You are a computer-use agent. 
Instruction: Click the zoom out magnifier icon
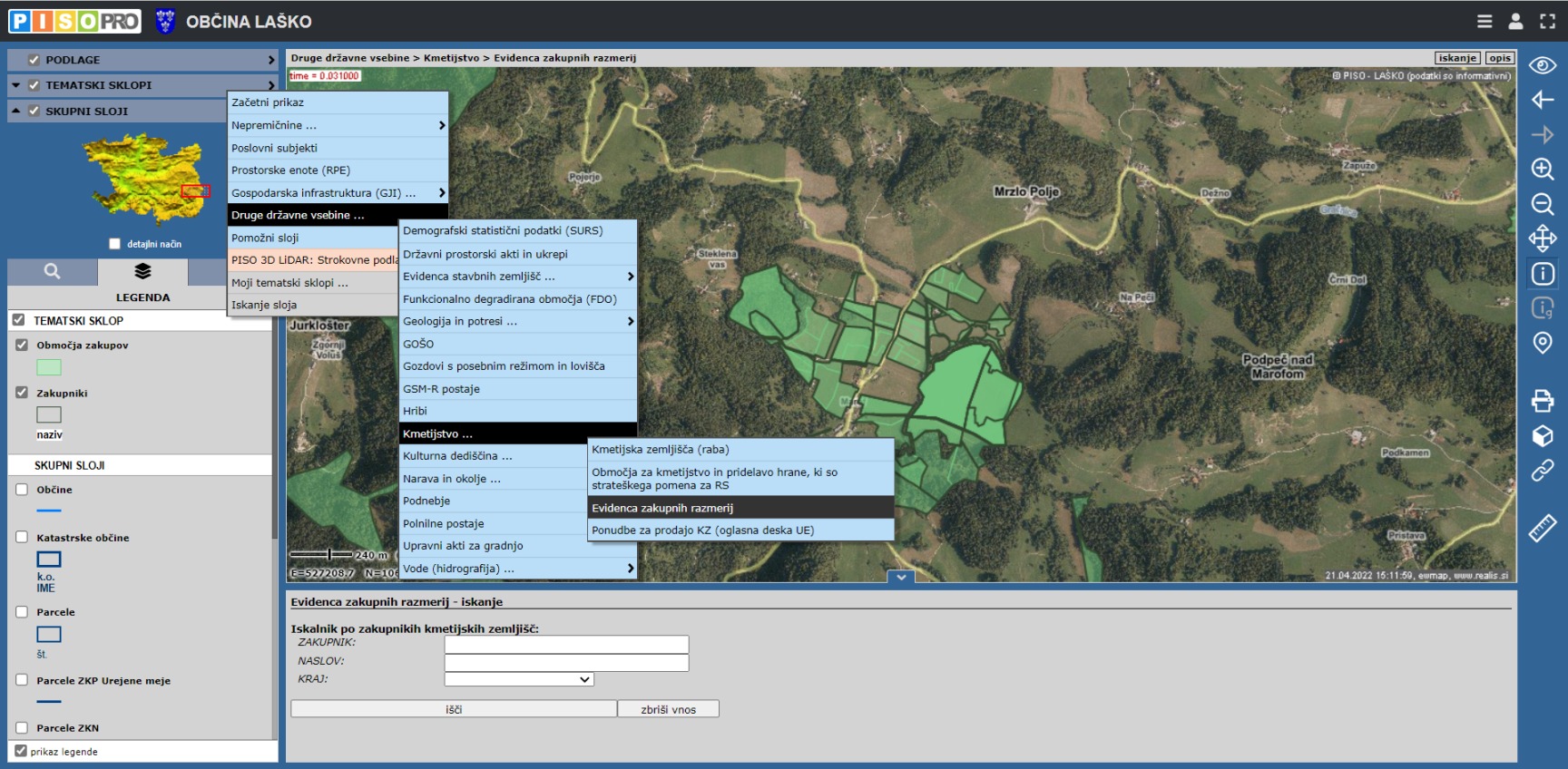(1542, 204)
